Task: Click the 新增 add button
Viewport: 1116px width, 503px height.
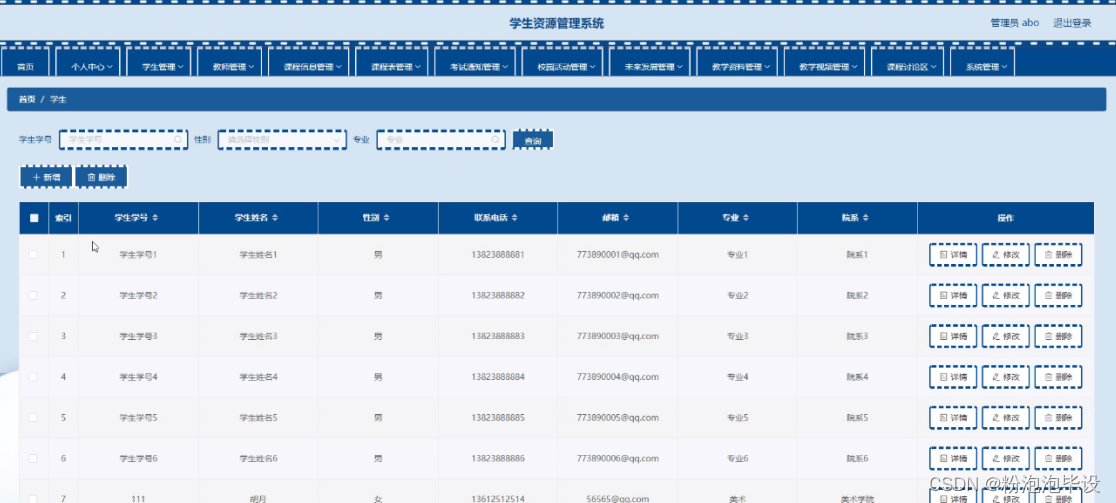Action: click(x=46, y=177)
